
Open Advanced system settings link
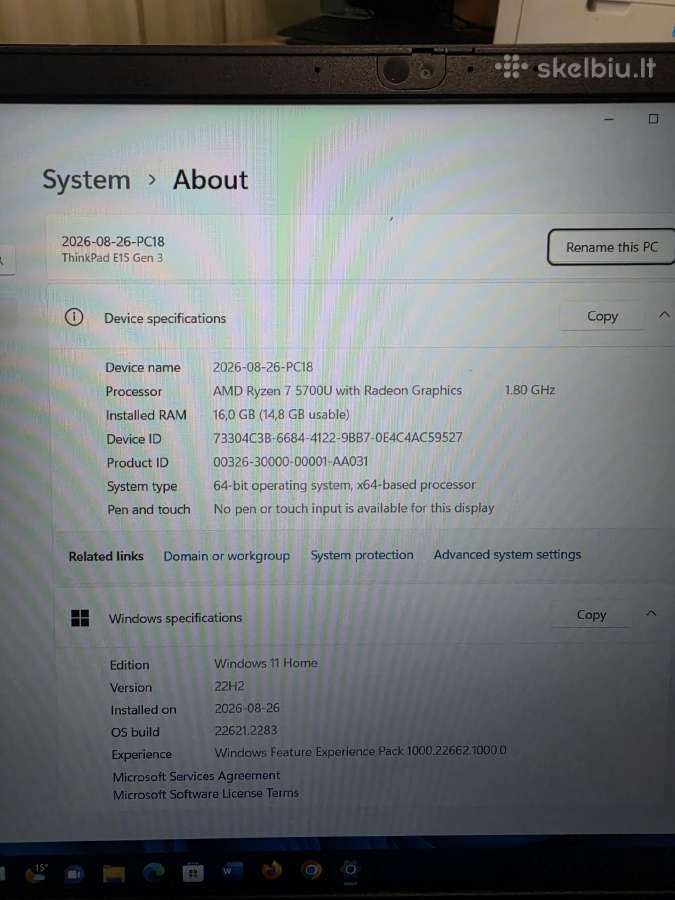pos(507,554)
